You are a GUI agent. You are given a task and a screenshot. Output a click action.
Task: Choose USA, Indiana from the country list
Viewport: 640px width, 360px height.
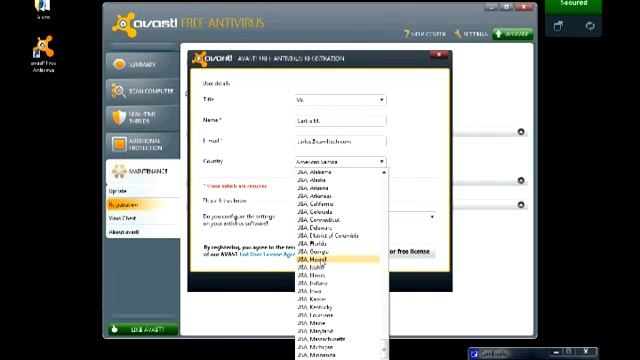coord(338,283)
